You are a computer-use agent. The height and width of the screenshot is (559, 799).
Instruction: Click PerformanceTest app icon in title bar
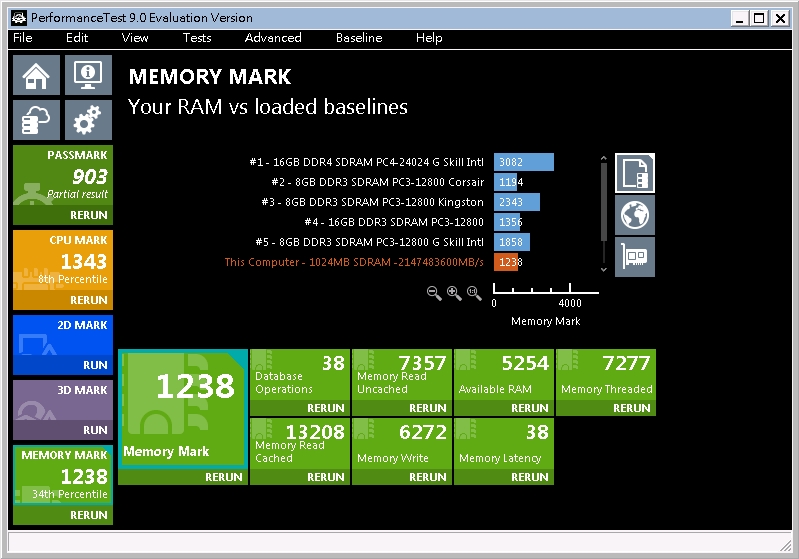[19, 18]
